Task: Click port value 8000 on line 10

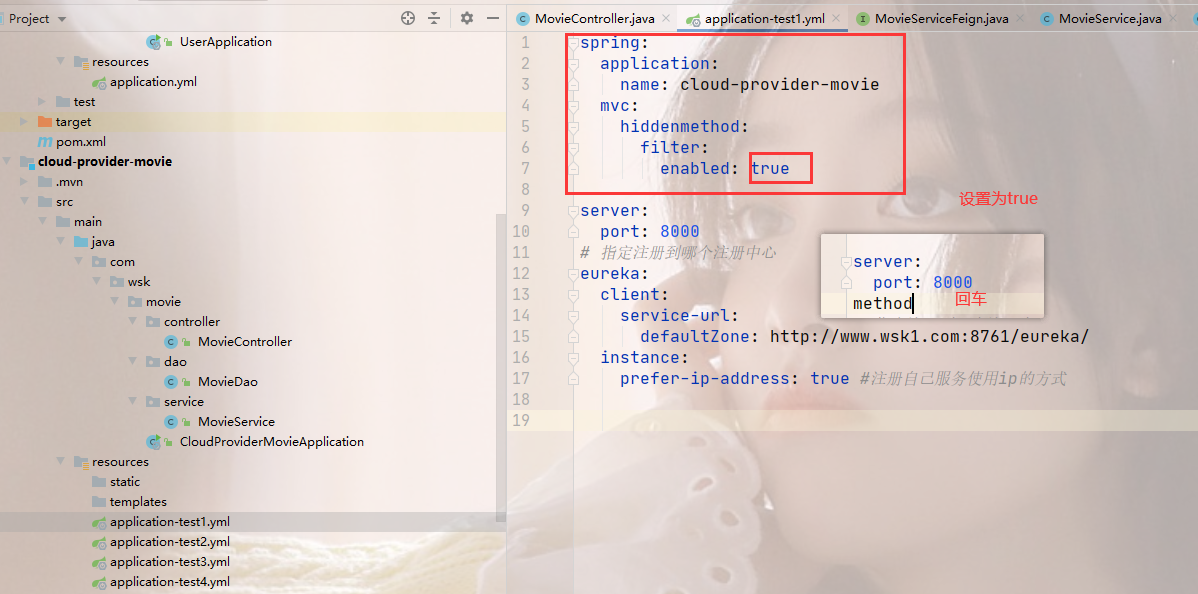Action: 679,231
